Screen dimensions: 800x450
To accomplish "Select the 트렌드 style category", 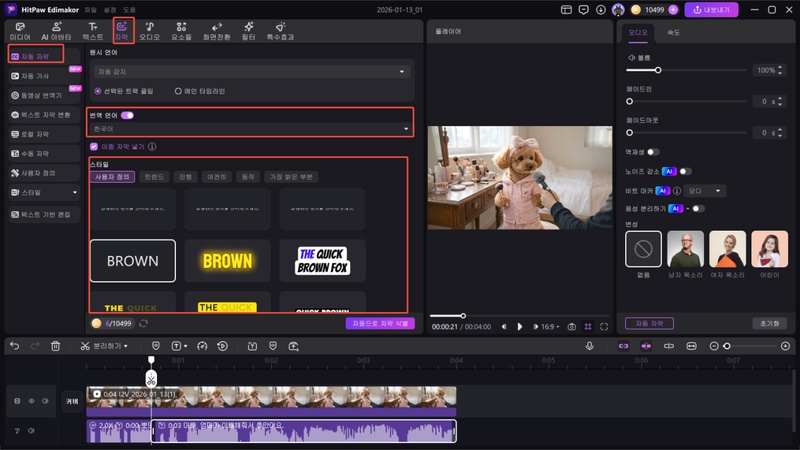I will click(x=154, y=177).
